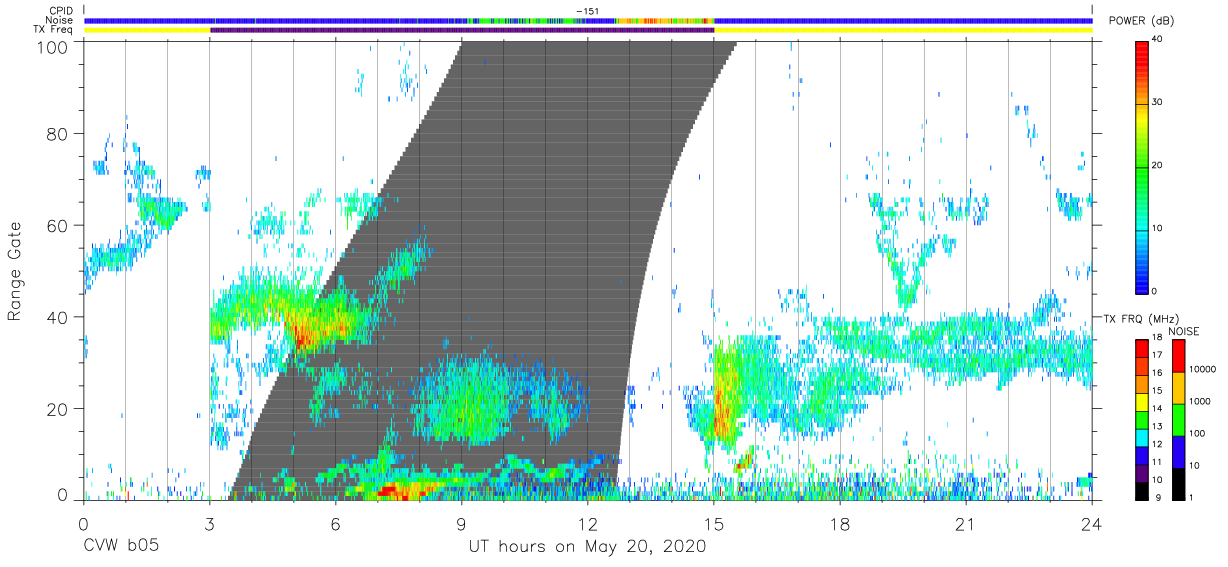Click the "UT hours on May 20, 2020" axis title
This screenshot has height=567, width=1228.
[x=588, y=546]
